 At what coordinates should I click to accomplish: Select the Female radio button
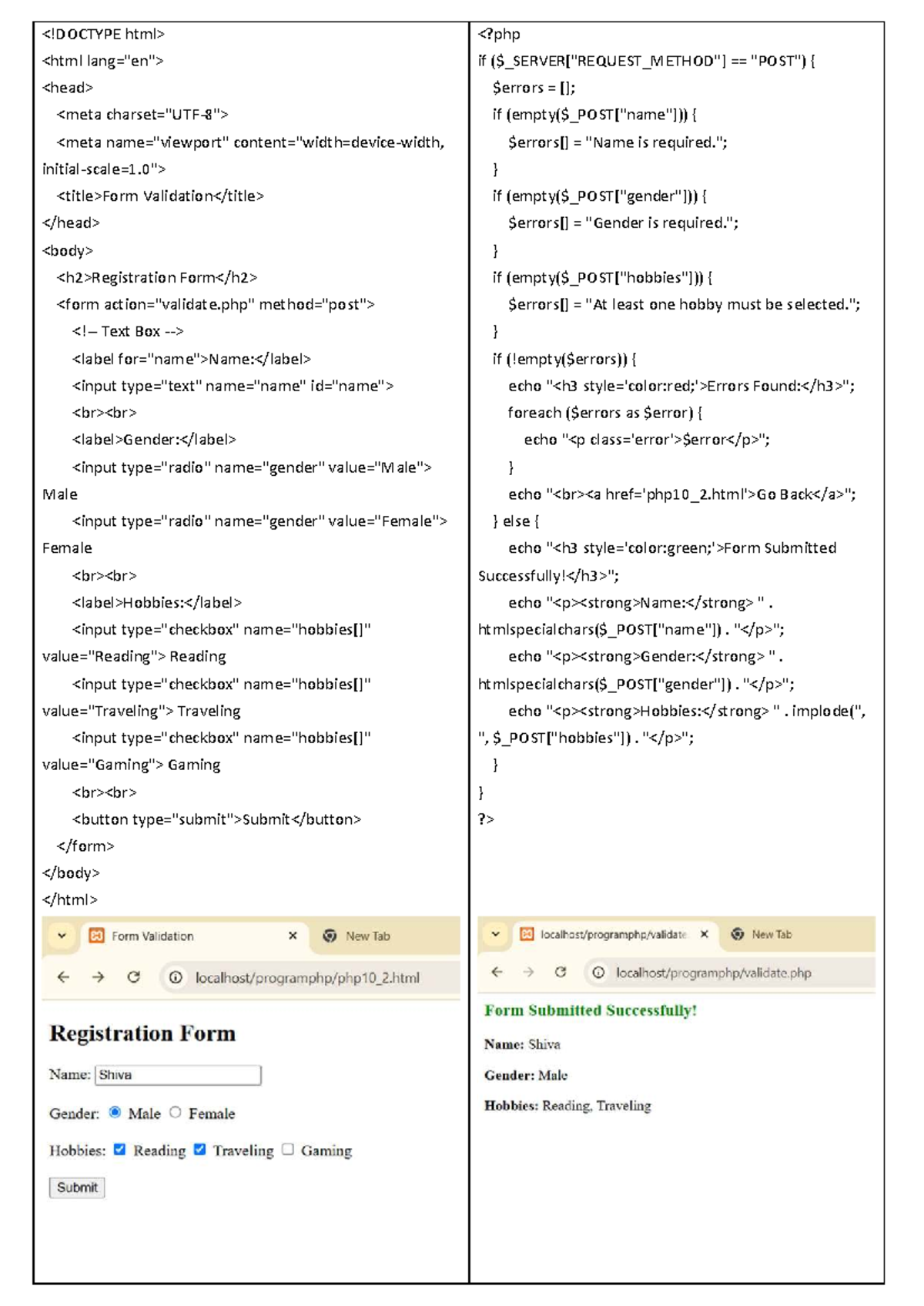176,1112
